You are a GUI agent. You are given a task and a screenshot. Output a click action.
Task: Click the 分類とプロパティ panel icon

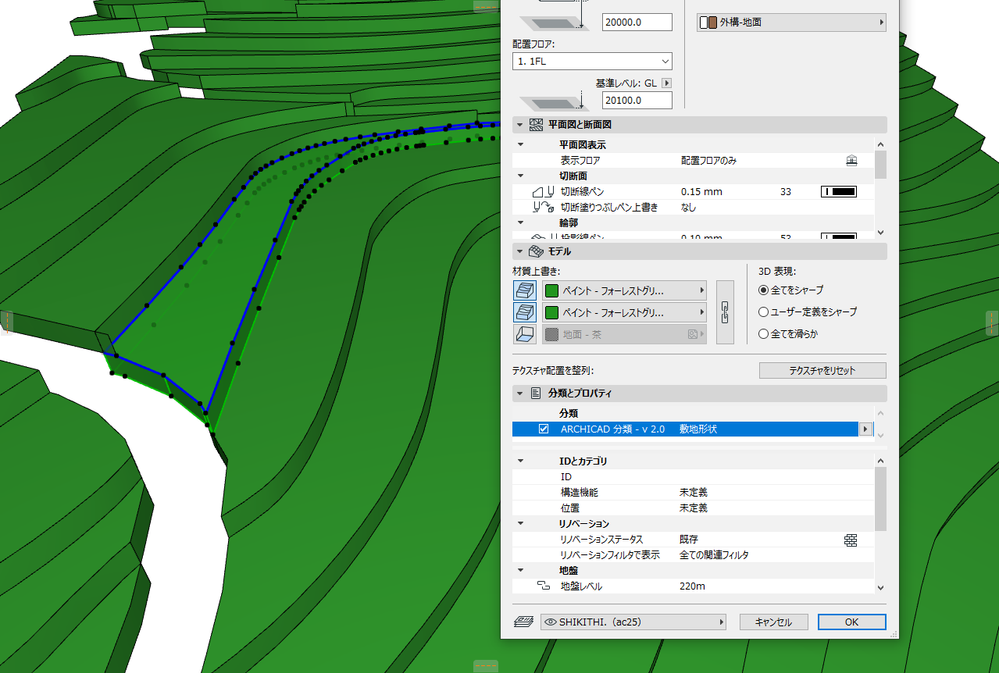coord(536,393)
